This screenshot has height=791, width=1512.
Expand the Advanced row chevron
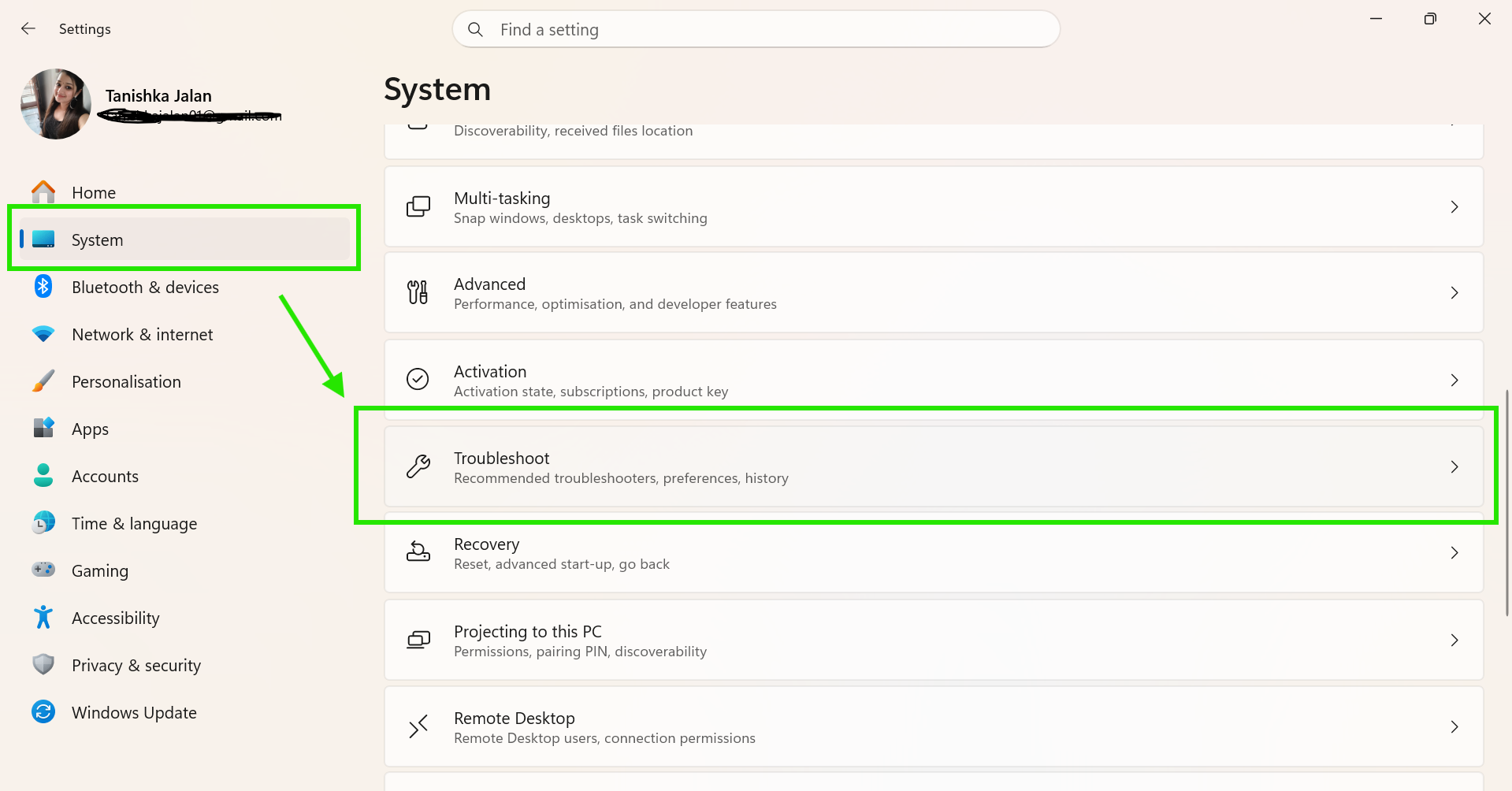1454,292
